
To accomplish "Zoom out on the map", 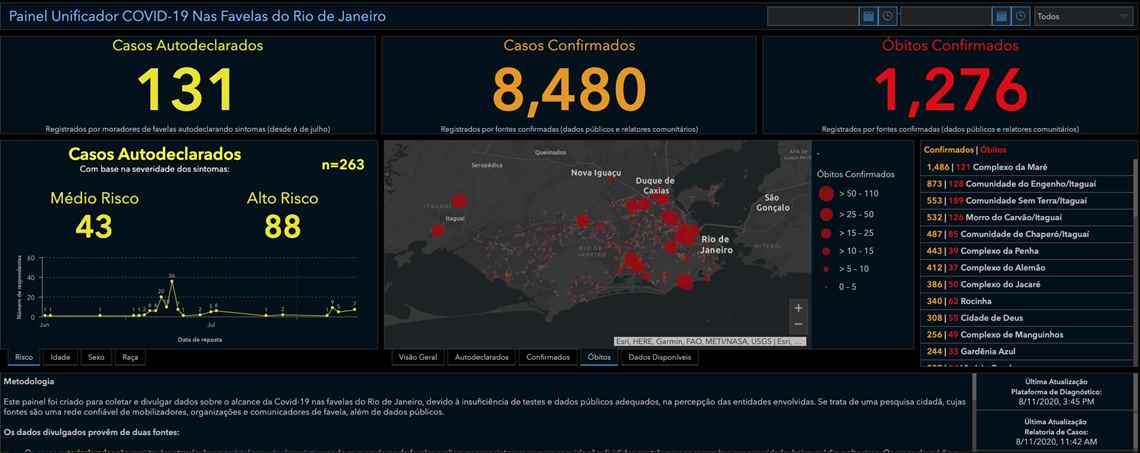I will pyautogui.click(x=797, y=325).
